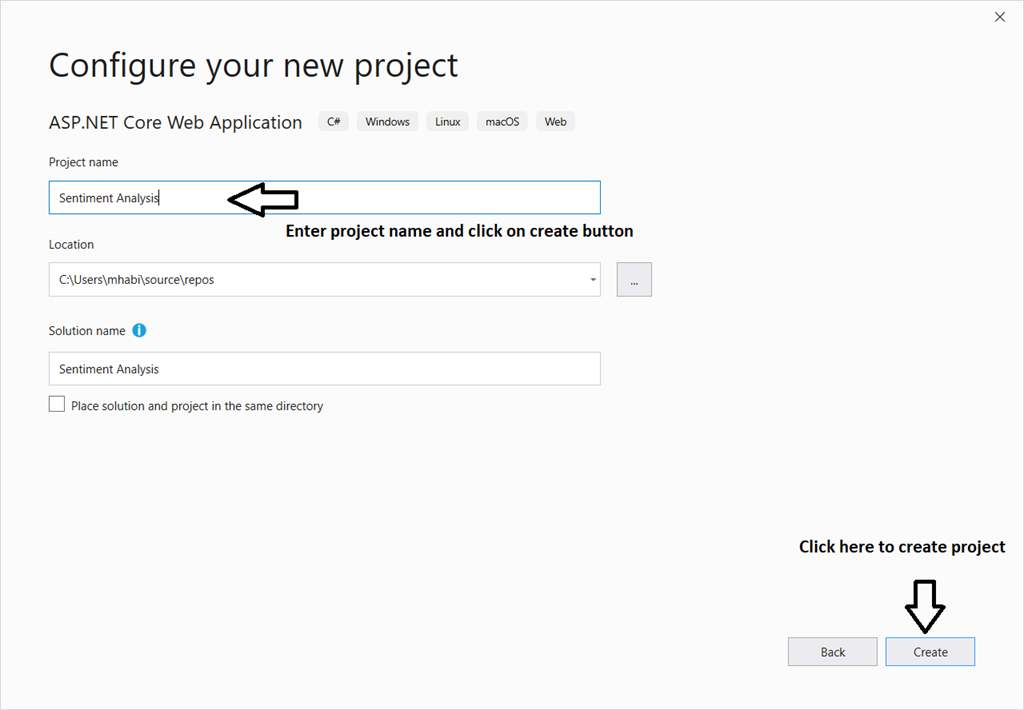Screen dimensions: 1024x710
Task: Close the configure project dialog
Action: coord(1000,17)
